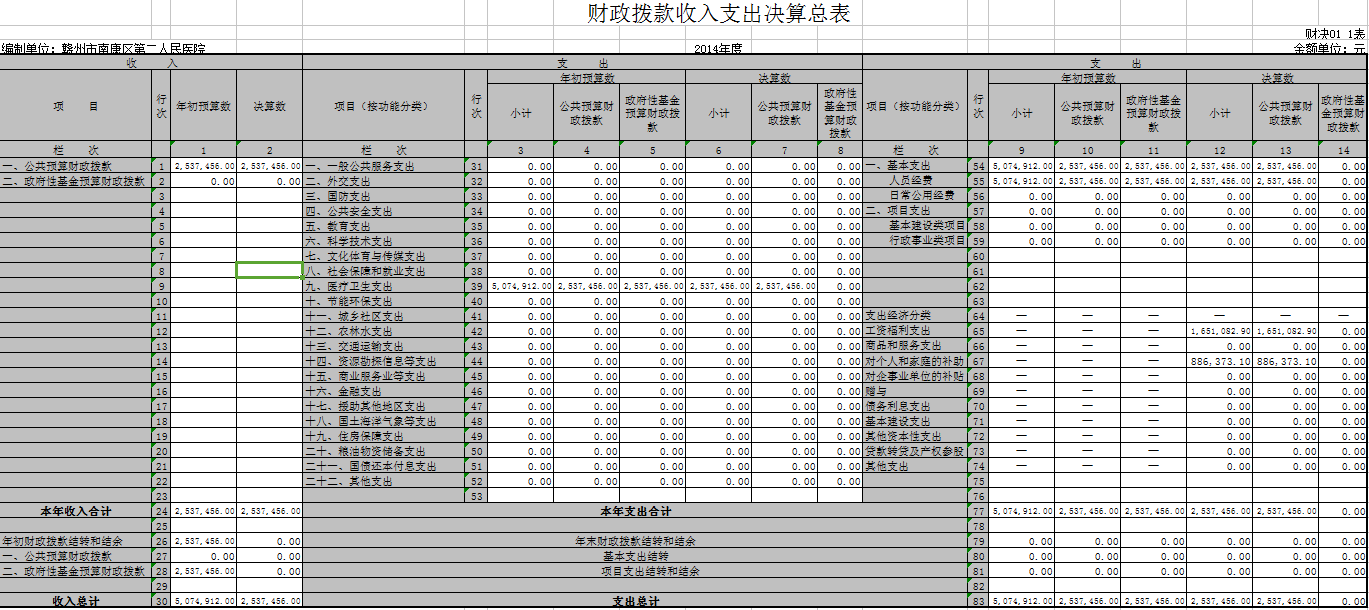Screen dimensions: 1369x610
Task: Select the 支出经济分类 cell
Action: pyautogui.click(x=915, y=317)
